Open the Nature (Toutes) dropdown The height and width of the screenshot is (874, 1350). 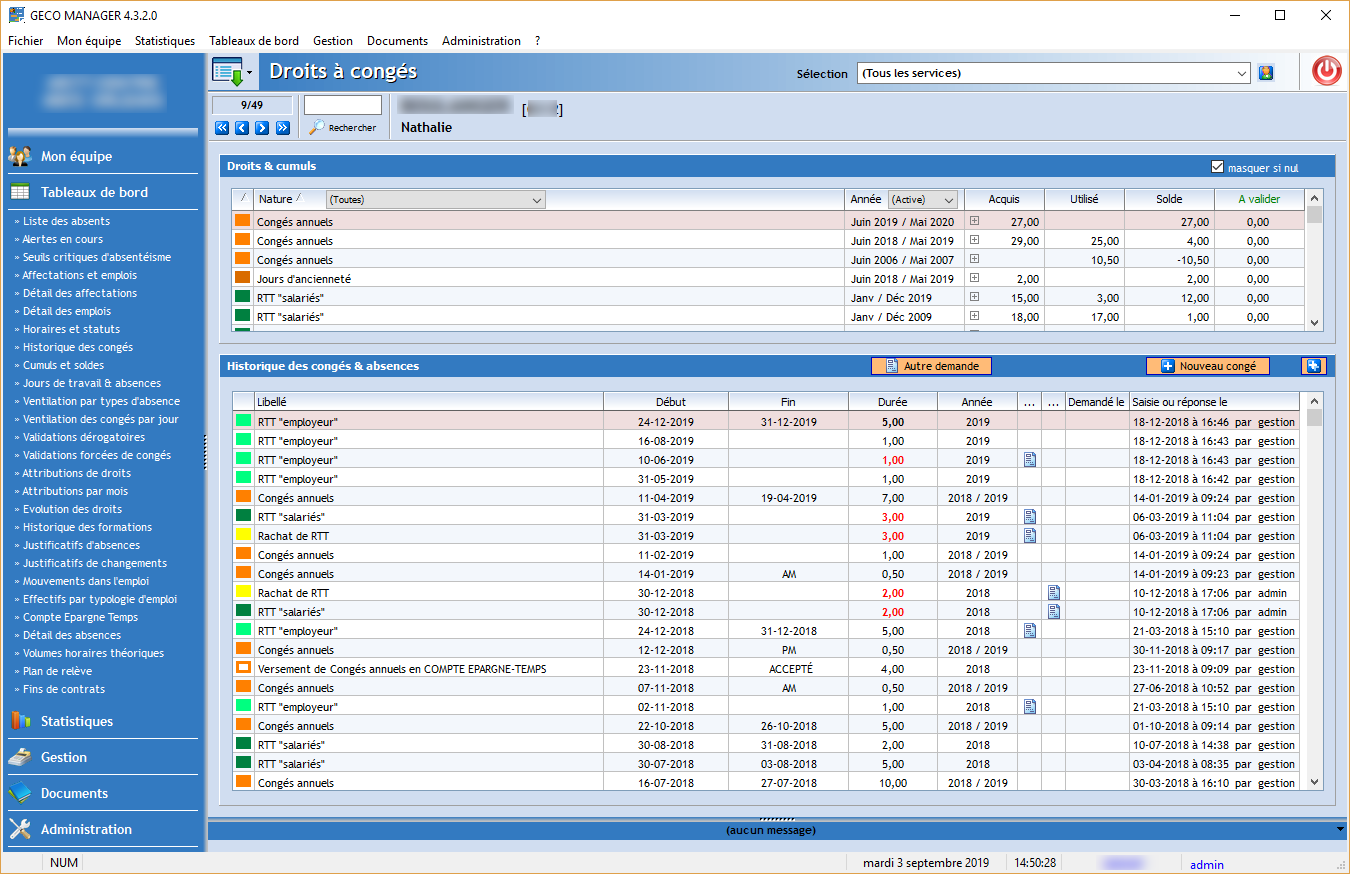(x=436, y=199)
